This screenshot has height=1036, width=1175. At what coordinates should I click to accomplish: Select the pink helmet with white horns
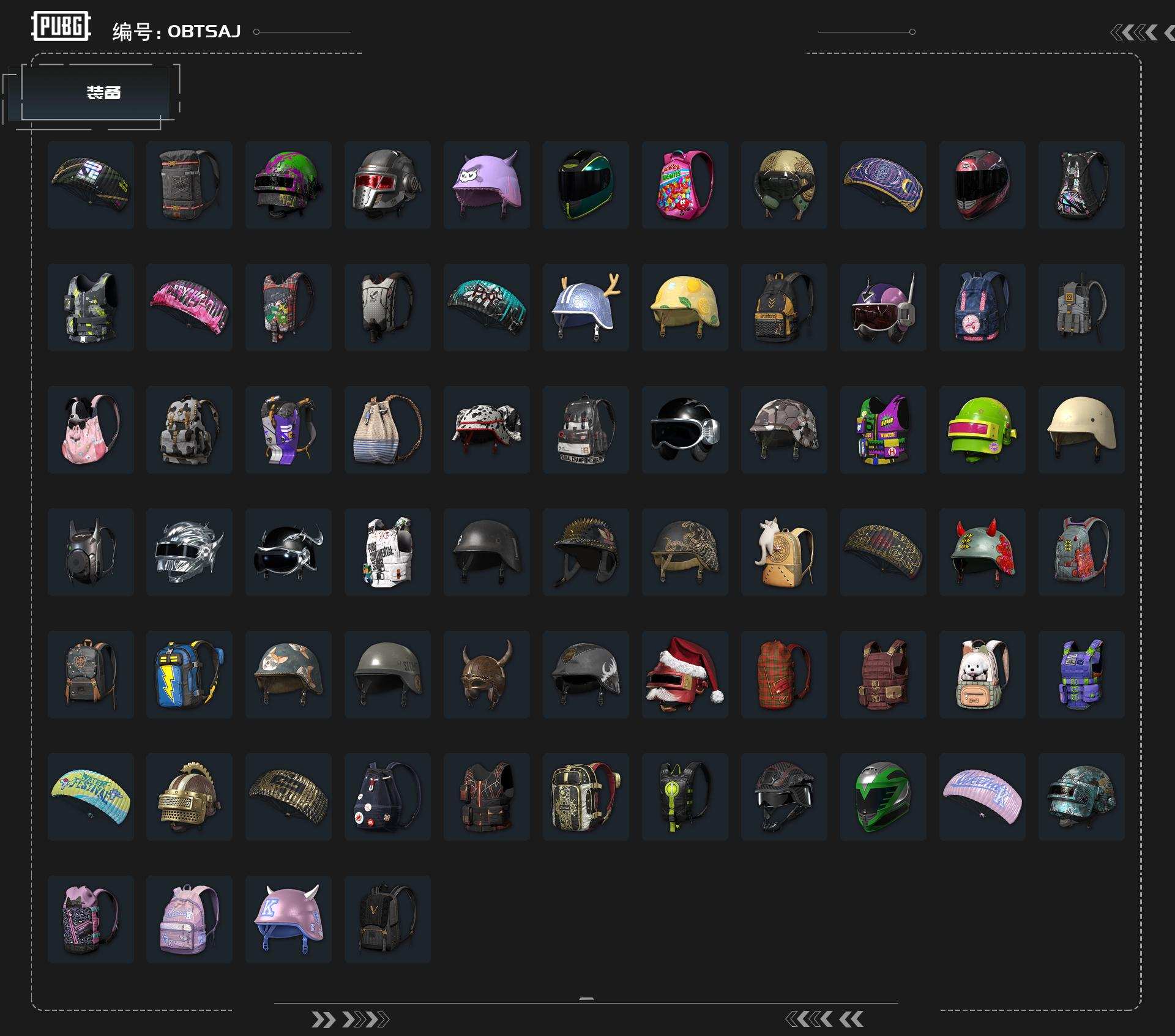288,919
